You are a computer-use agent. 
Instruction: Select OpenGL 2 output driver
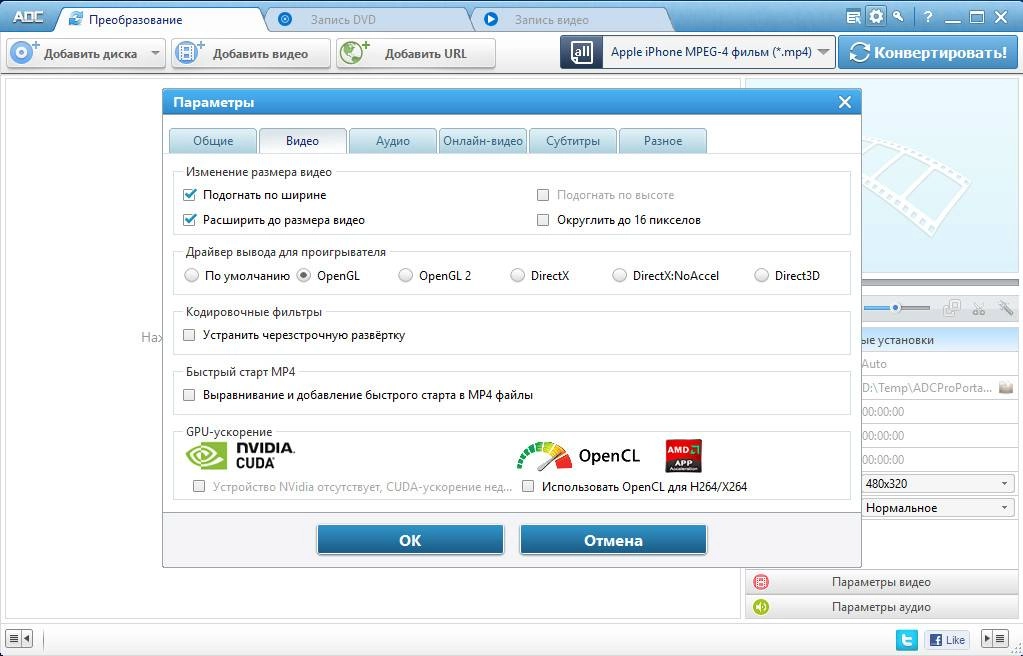click(x=405, y=275)
